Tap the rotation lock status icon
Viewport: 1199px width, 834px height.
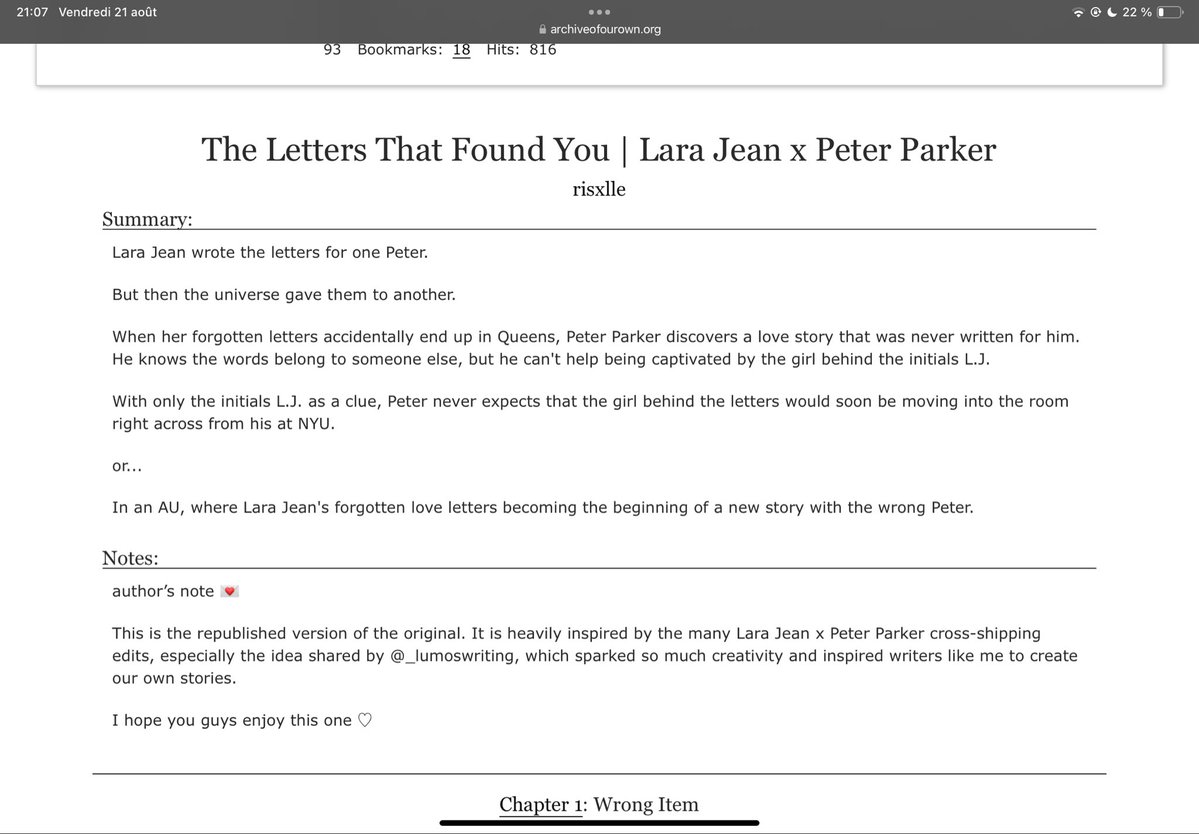pyautogui.click(x=1095, y=12)
